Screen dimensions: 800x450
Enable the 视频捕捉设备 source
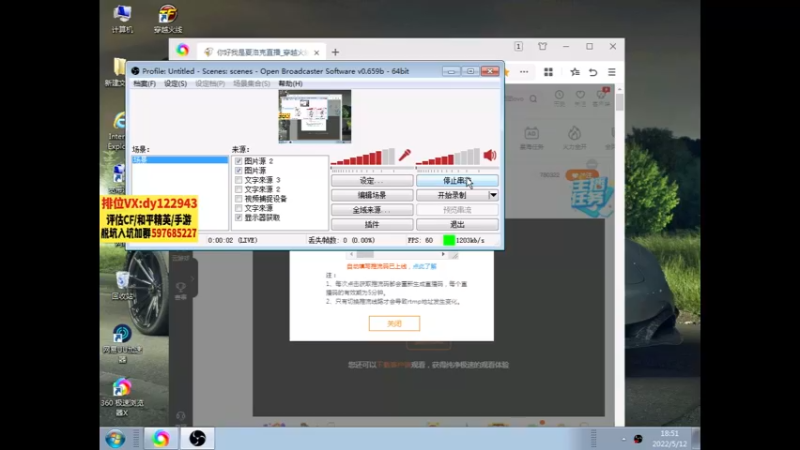point(238,198)
